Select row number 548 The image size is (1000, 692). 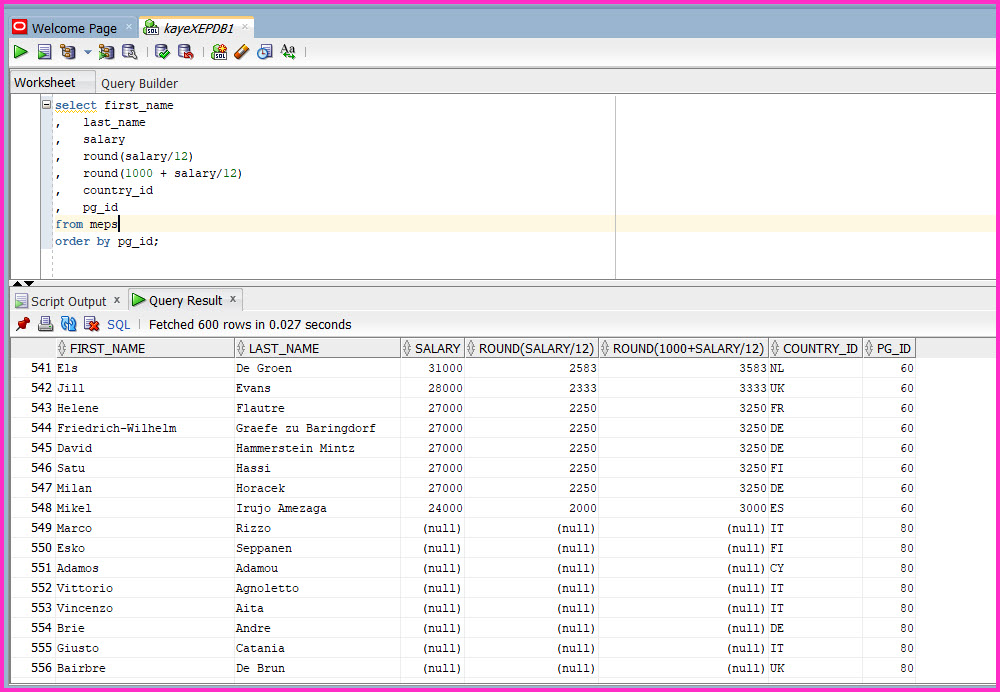(x=34, y=508)
